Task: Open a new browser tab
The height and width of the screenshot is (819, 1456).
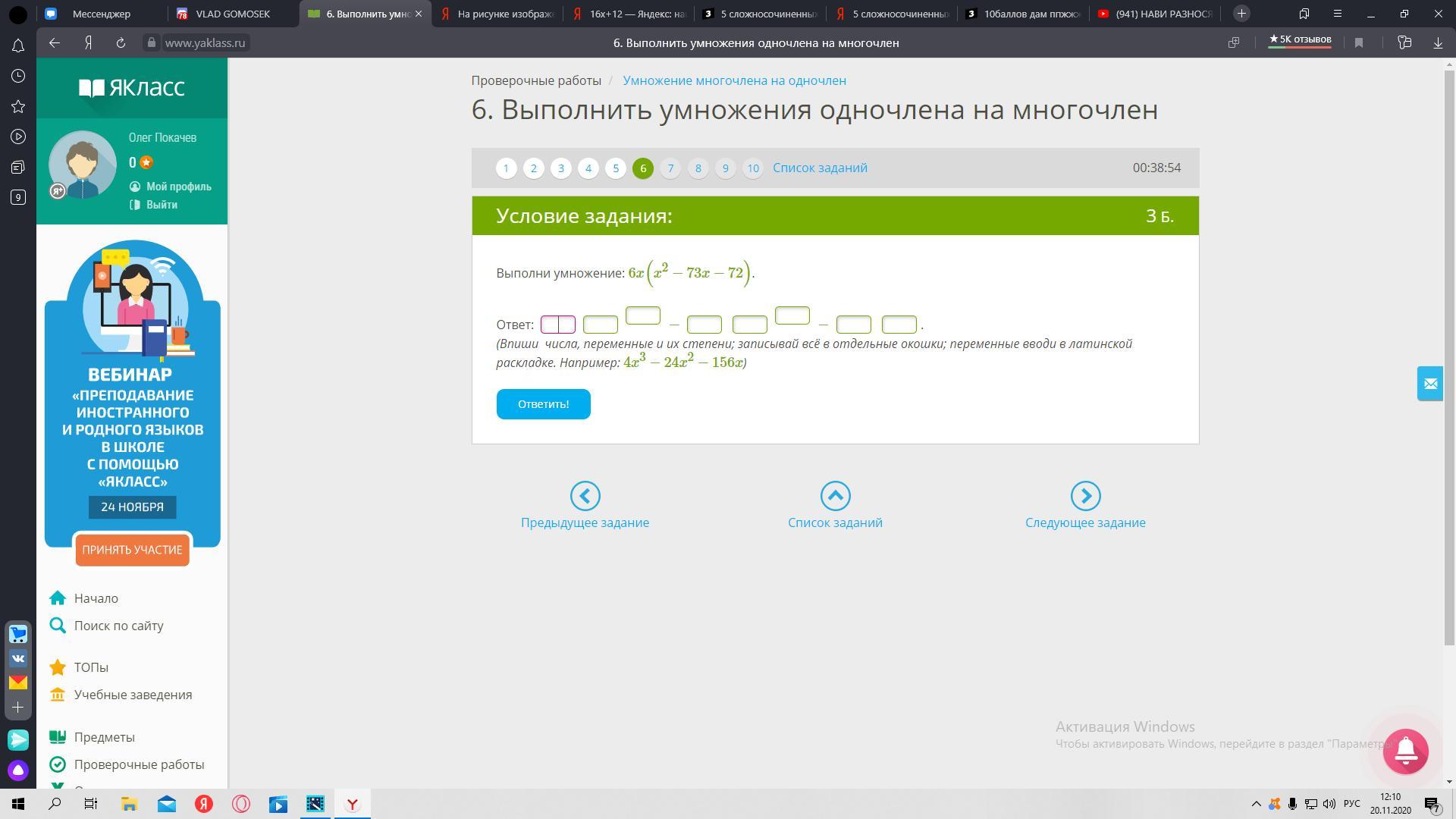Action: tap(1241, 14)
